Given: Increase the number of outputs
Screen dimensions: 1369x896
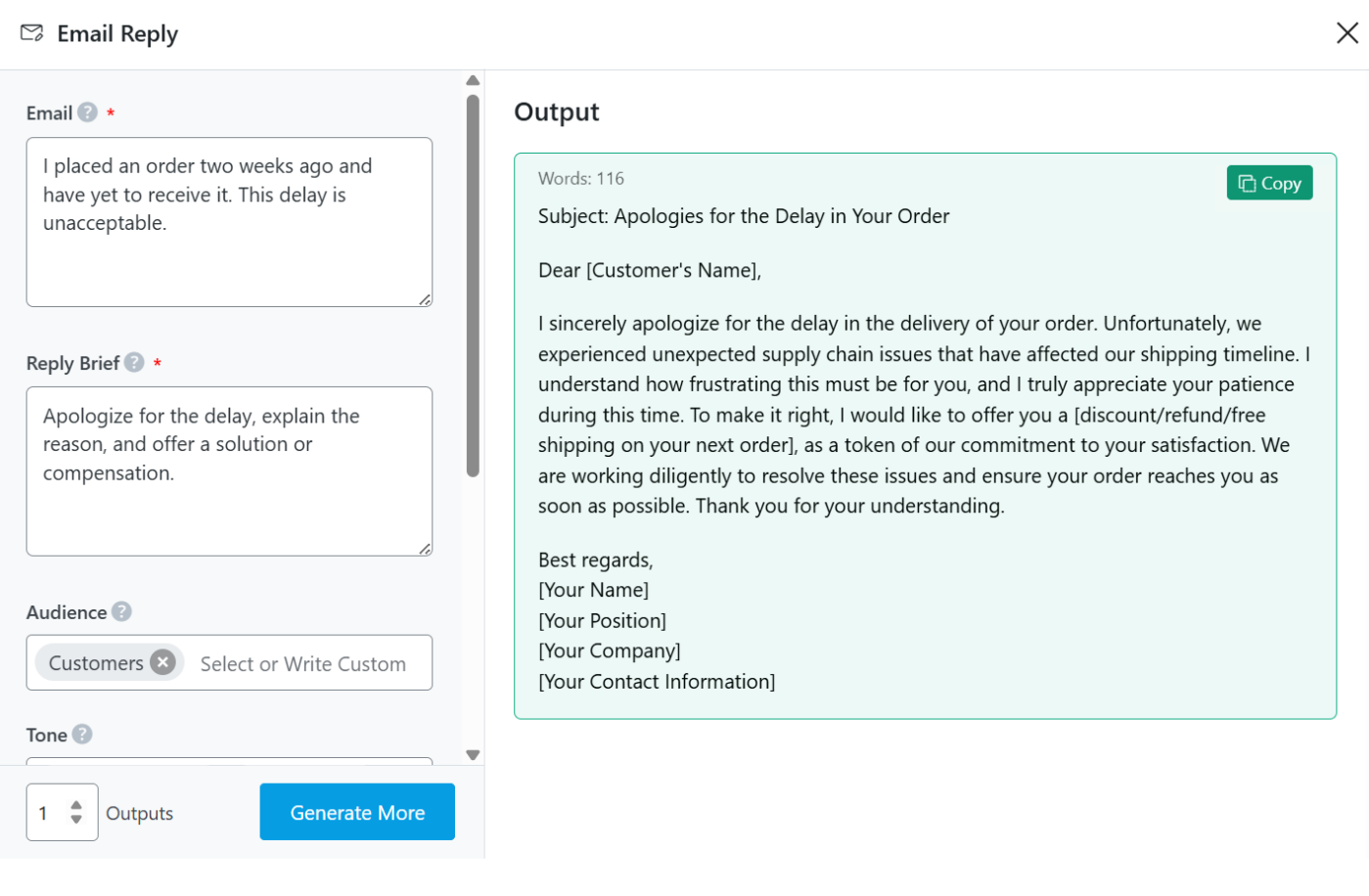Looking at the screenshot, I should point(76,805).
